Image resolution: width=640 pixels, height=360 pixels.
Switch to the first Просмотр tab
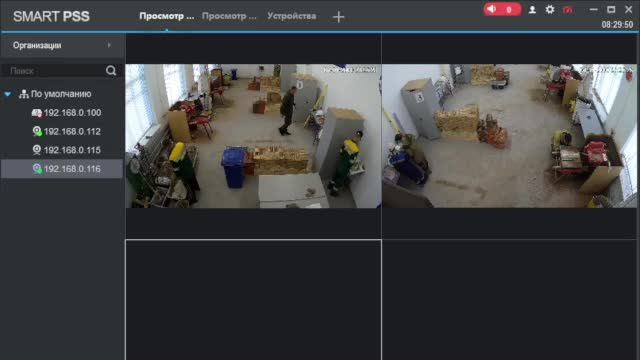click(167, 16)
